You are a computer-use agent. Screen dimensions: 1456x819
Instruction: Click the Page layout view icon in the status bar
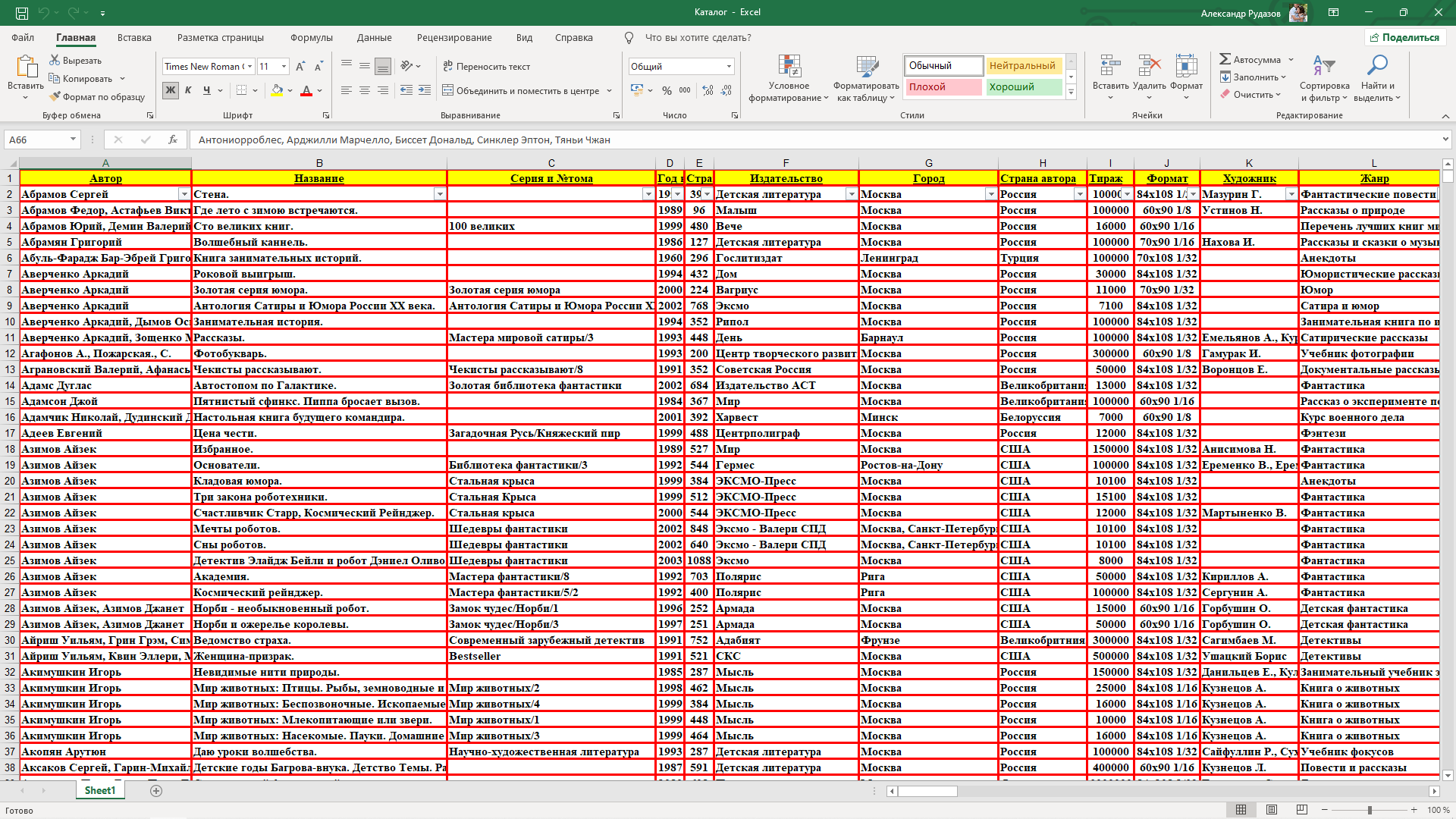(1272, 810)
